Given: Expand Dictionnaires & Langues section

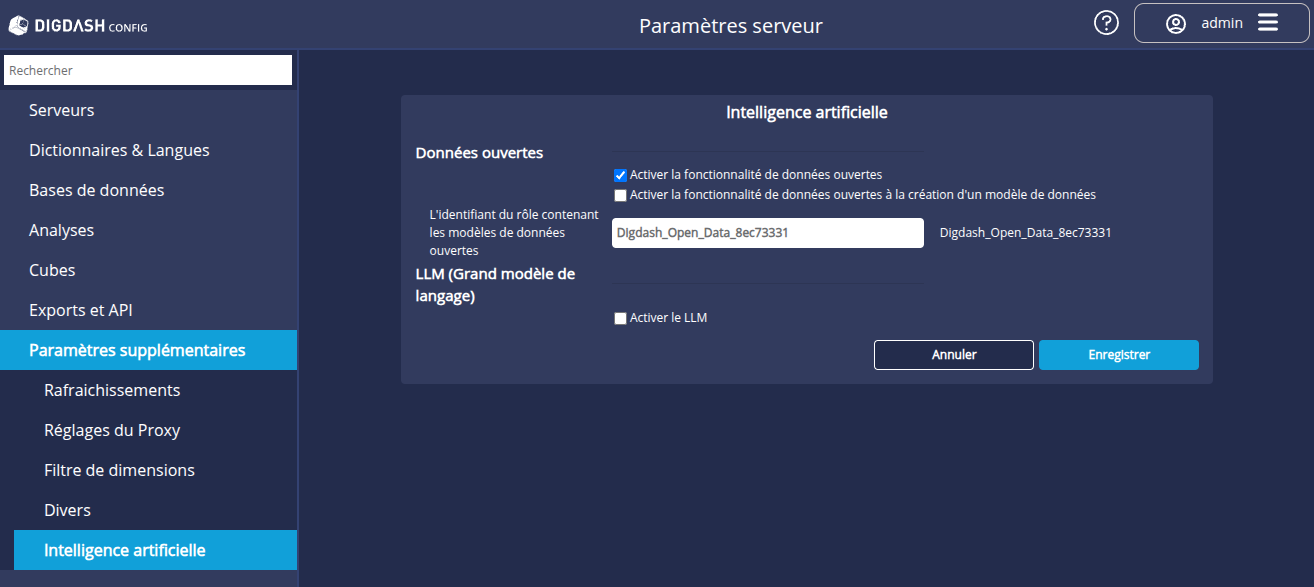Looking at the screenshot, I should click(x=119, y=150).
